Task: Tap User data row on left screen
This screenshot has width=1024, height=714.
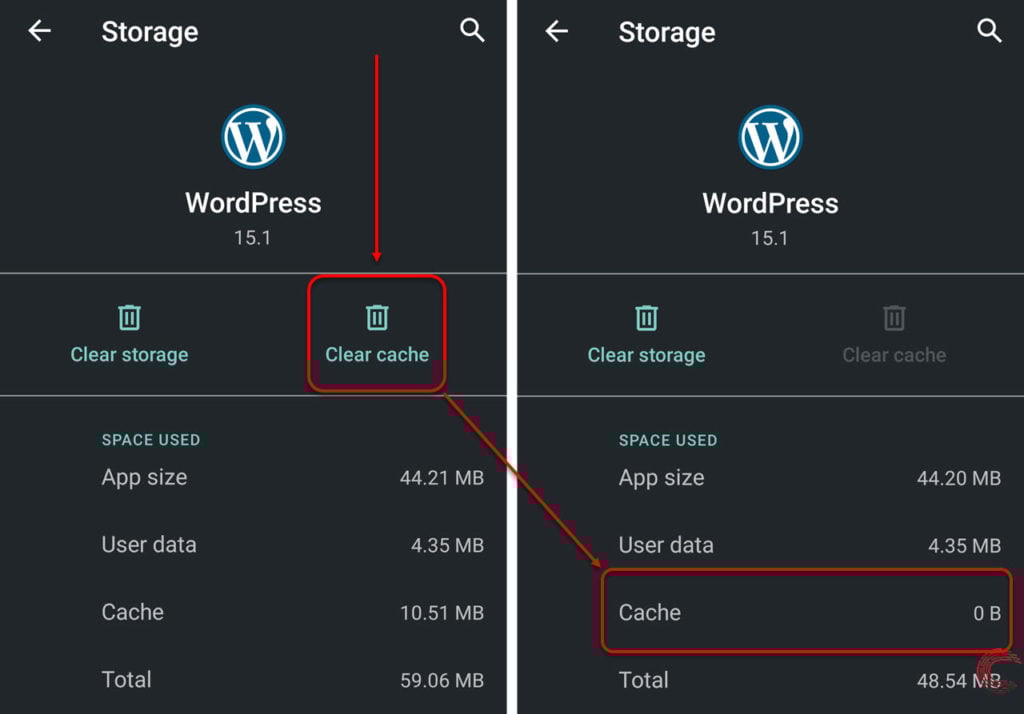Action: coord(293,545)
